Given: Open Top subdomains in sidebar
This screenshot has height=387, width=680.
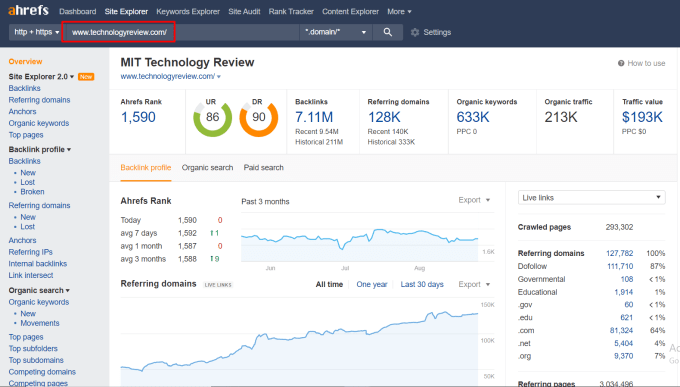Looking at the screenshot, I should point(36,361).
